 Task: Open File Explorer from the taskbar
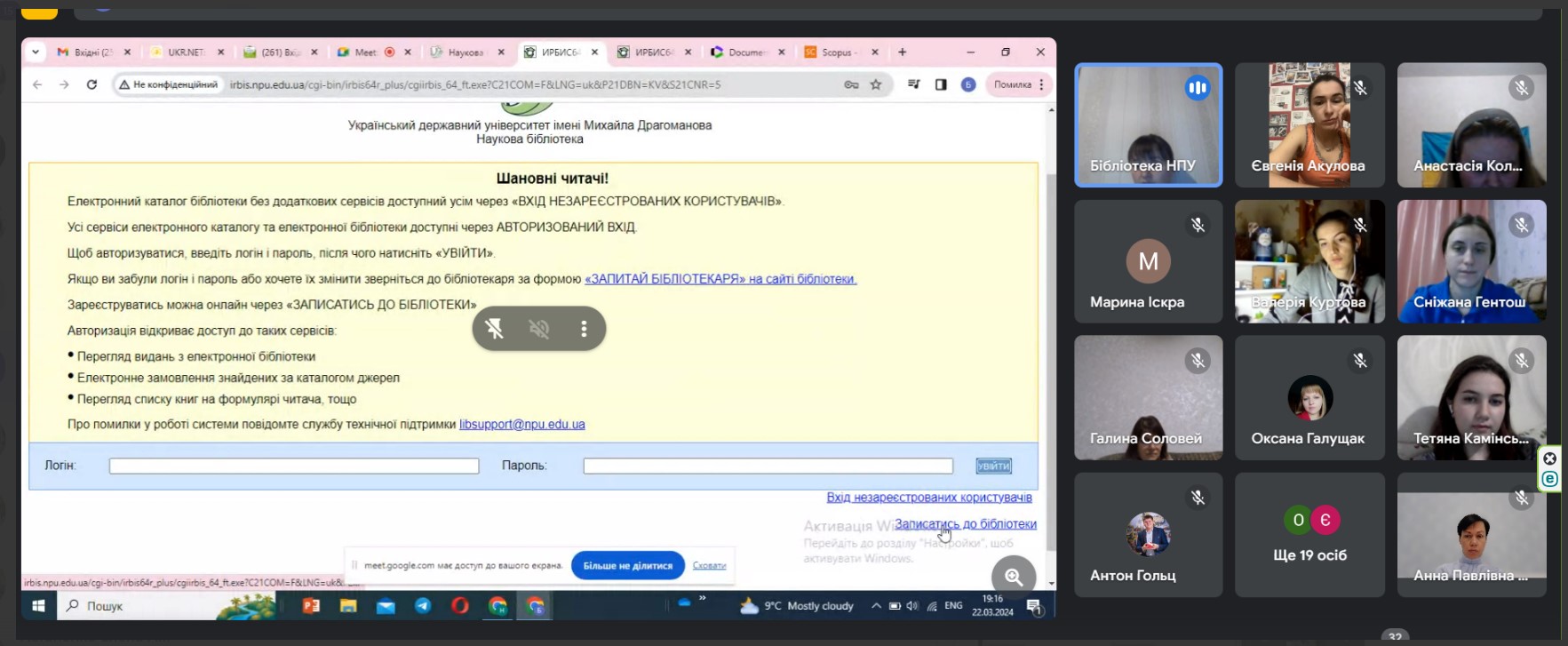[x=348, y=606]
